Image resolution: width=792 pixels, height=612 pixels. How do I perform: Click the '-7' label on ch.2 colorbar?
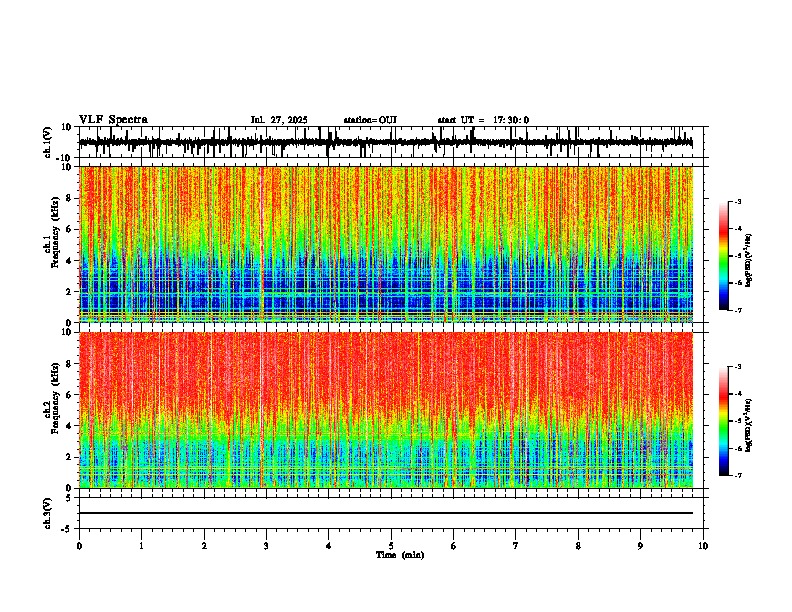[737, 475]
